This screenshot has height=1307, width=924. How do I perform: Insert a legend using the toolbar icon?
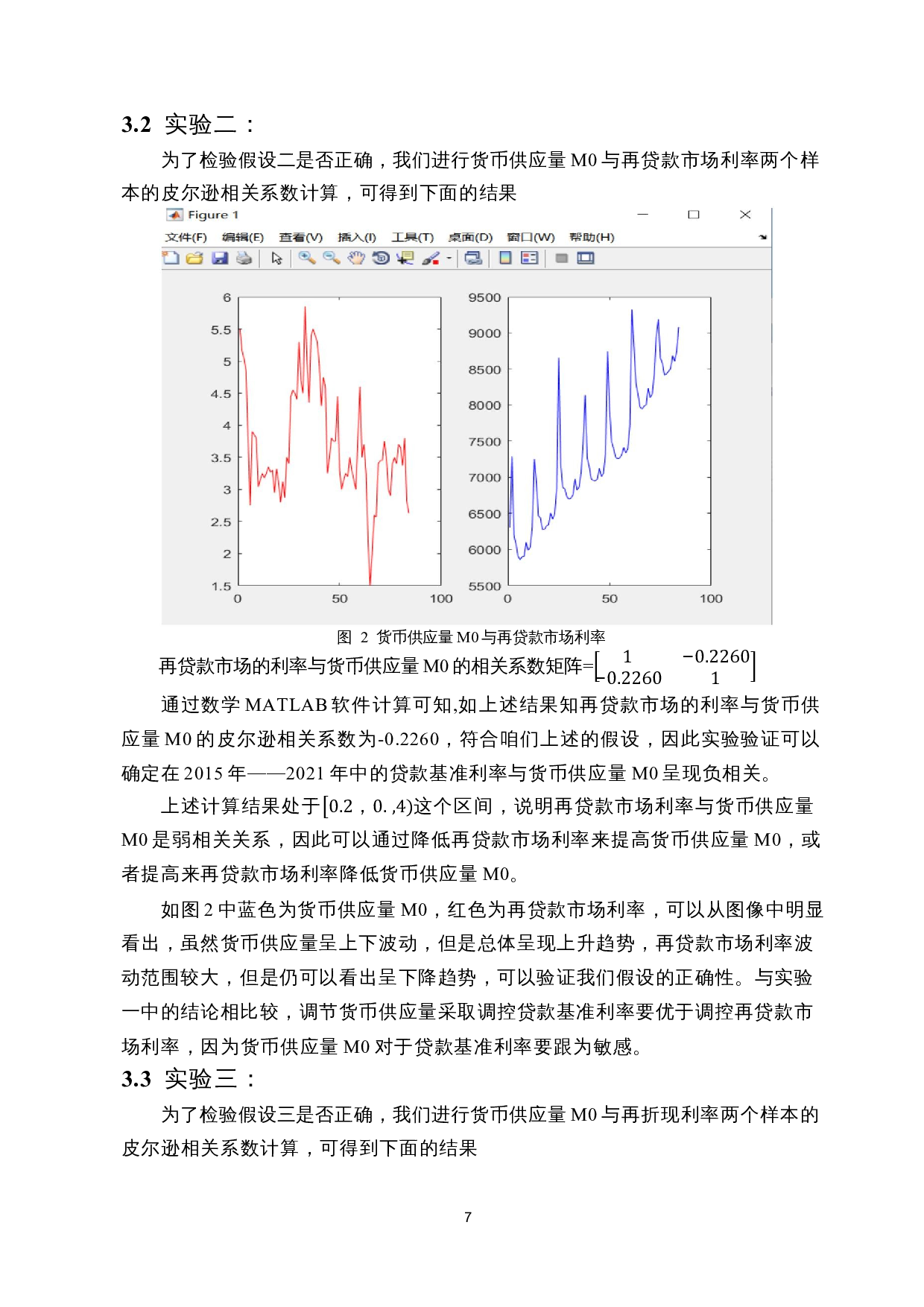coord(529,258)
